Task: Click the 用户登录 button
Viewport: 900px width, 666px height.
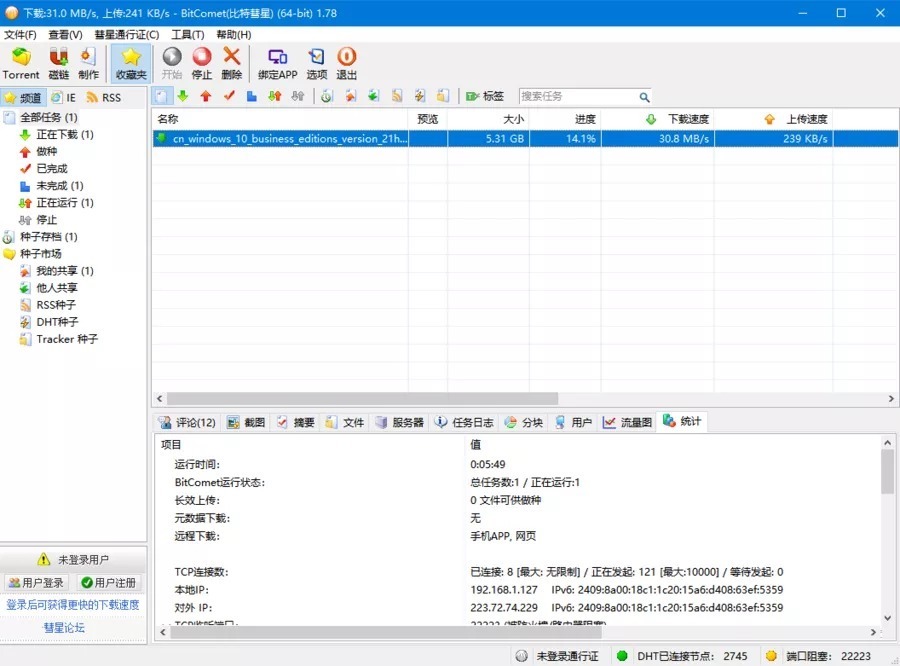Action: click(36, 583)
